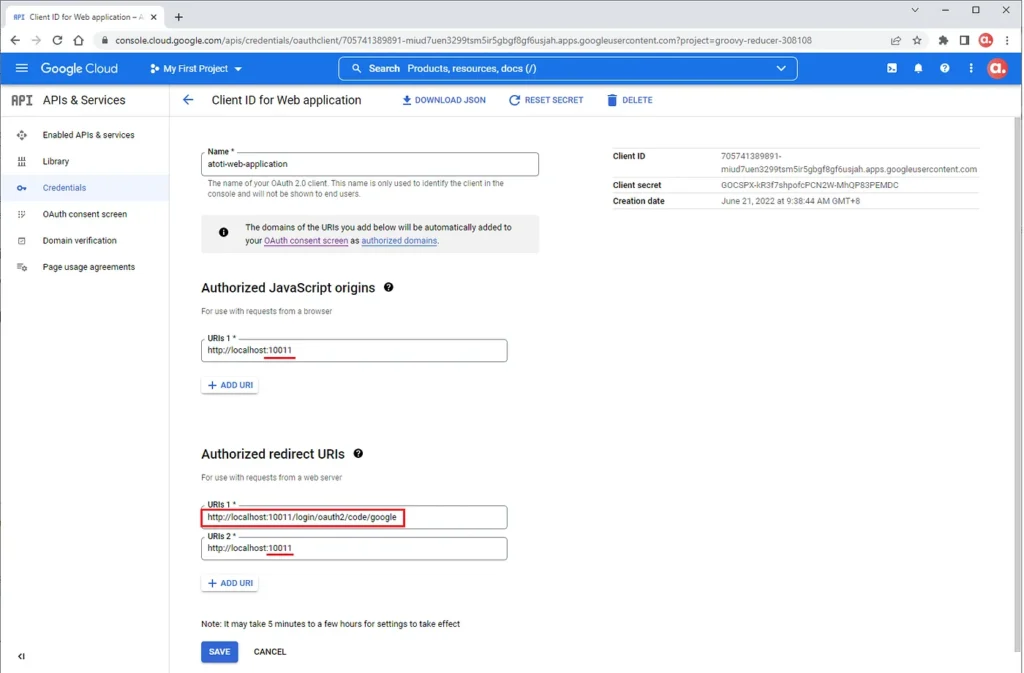Bookmark this page with the star icon

click(917, 40)
